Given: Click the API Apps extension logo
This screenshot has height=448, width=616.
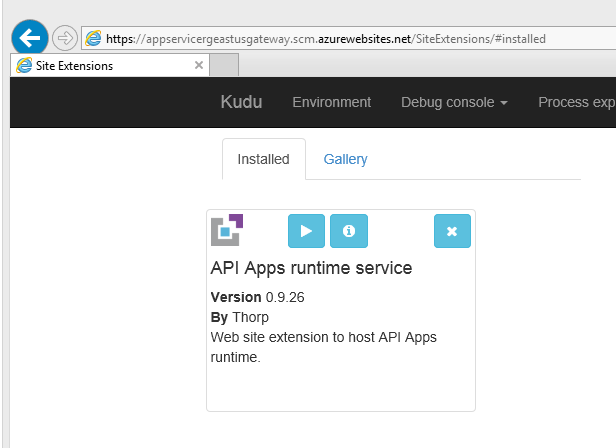Looking at the screenshot, I should click(x=227, y=229).
